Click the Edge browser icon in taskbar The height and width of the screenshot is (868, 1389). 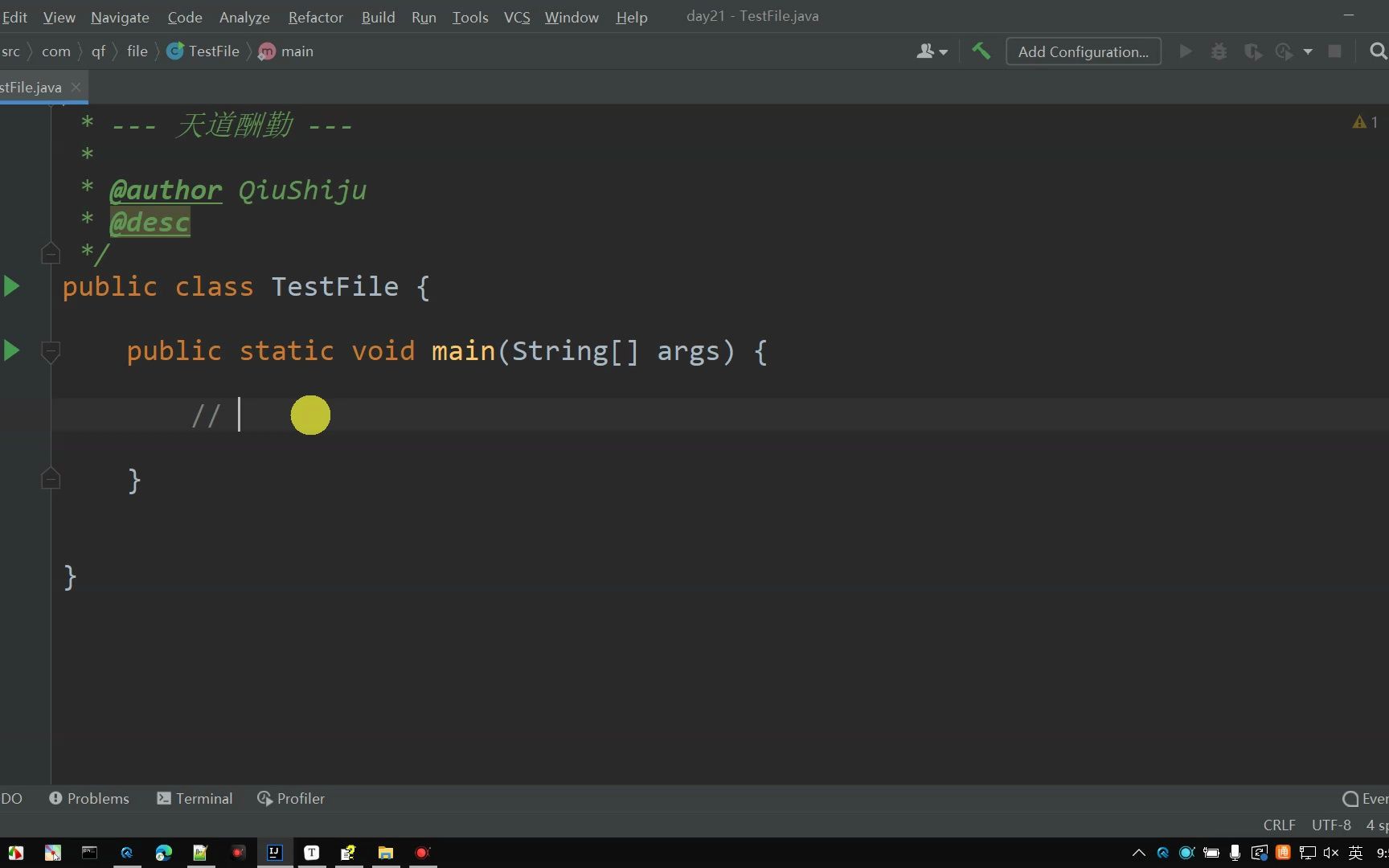(x=164, y=853)
